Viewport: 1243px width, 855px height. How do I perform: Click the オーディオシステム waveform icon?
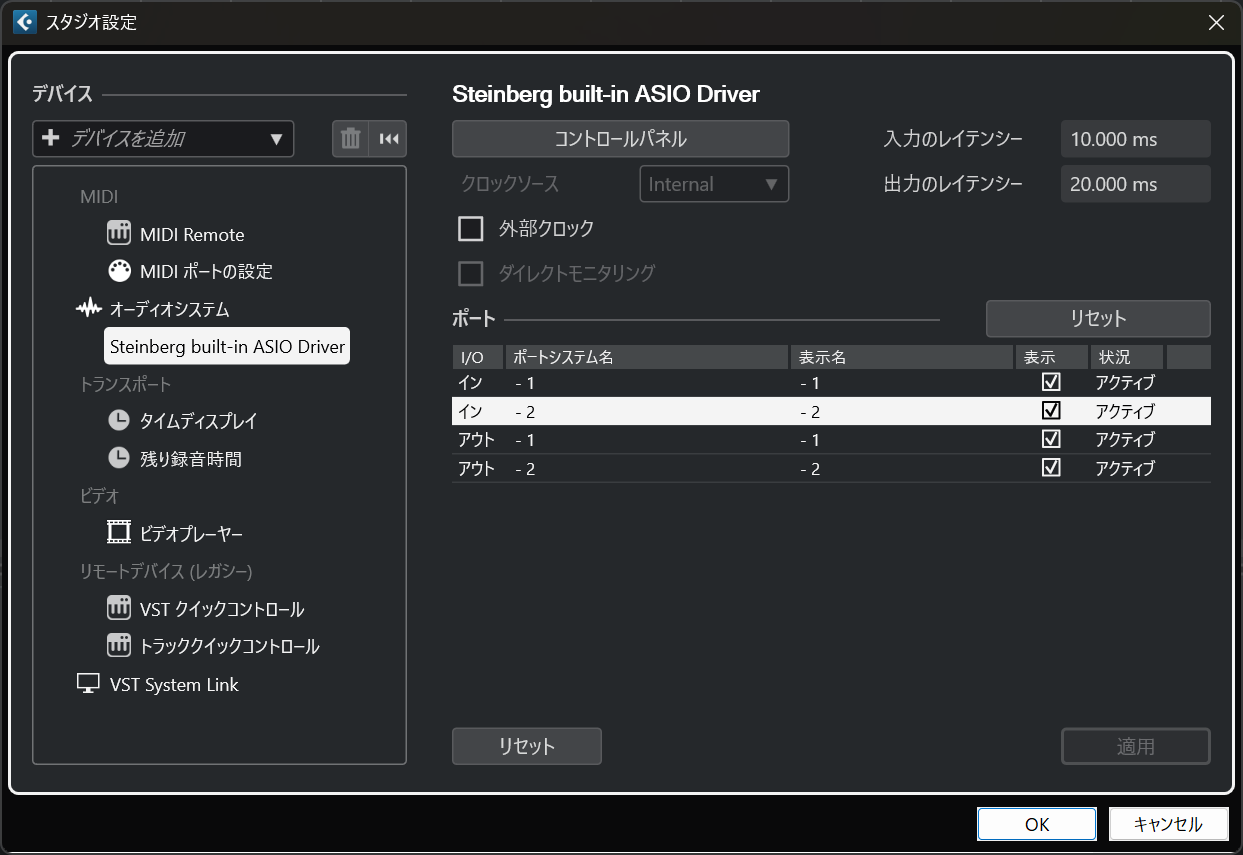tap(89, 309)
